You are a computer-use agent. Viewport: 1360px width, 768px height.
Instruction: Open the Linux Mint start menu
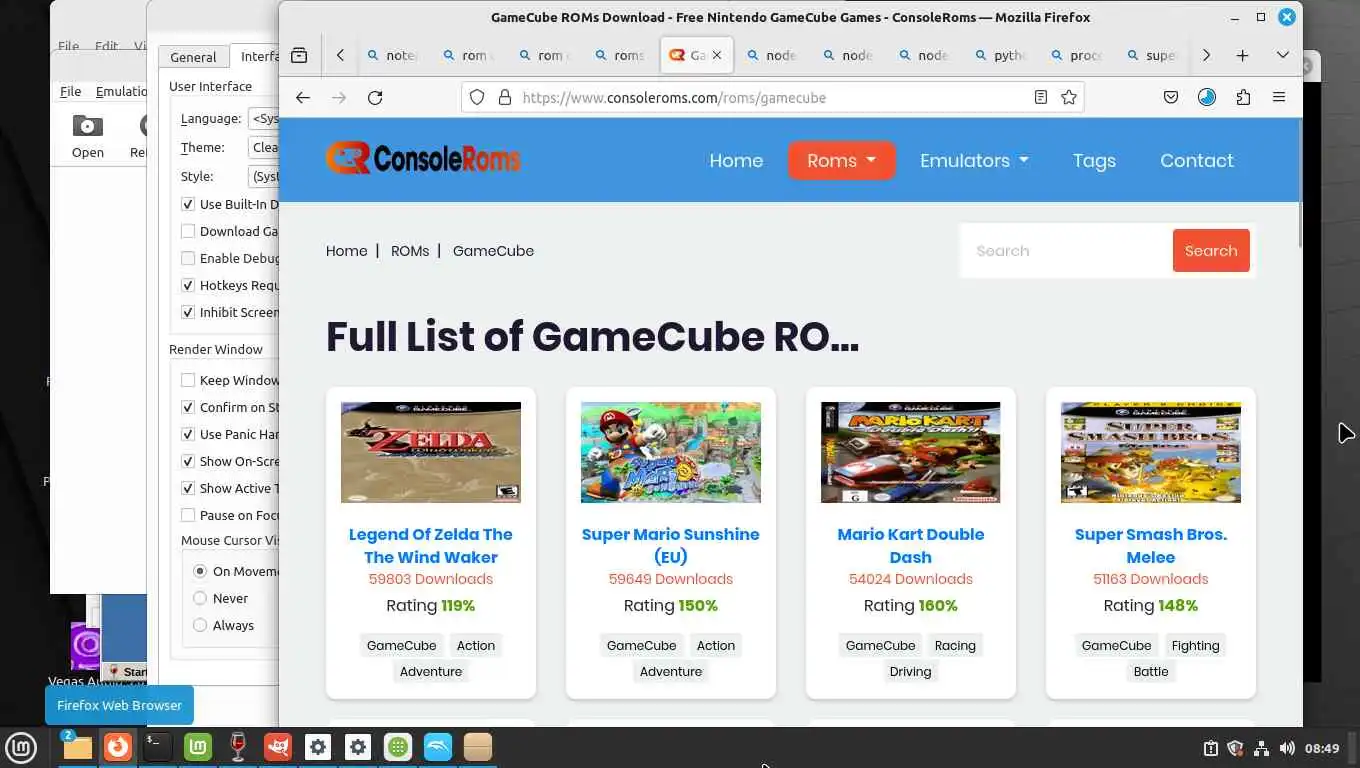tap(21, 747)
